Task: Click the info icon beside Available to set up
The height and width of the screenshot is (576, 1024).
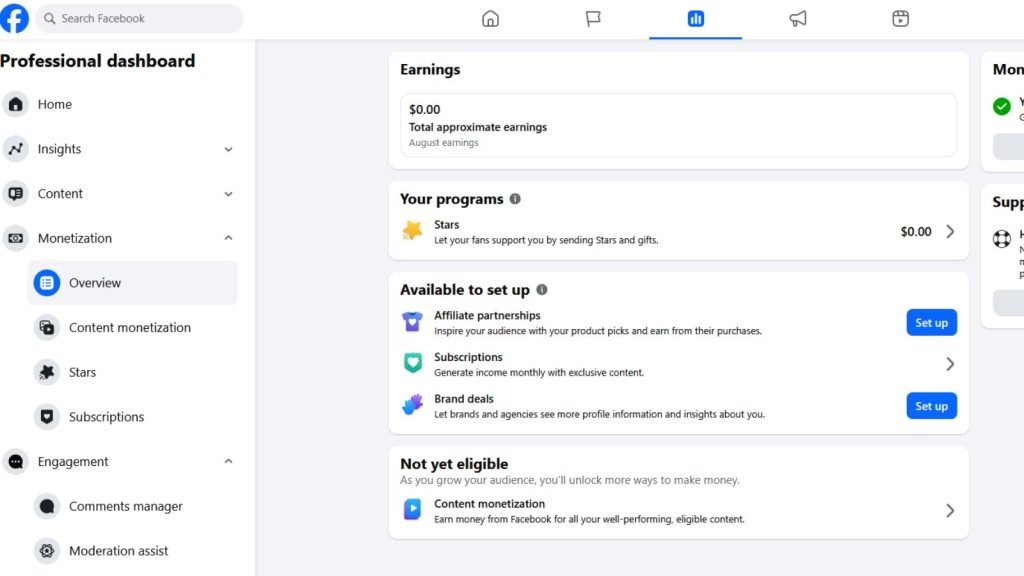Action: click(542, 289)
